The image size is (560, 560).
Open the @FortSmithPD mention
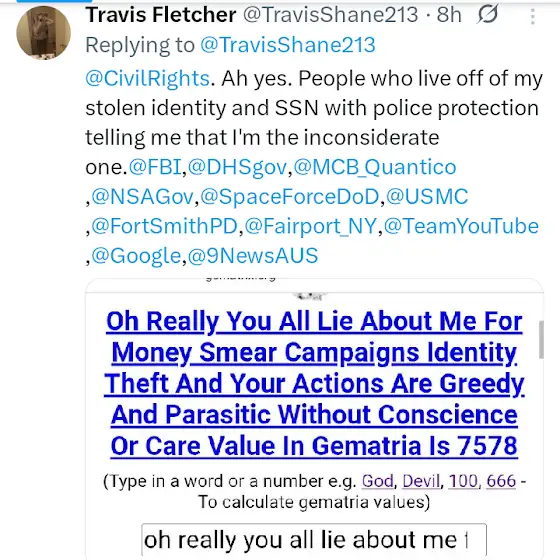pyautogui.click(x=164, y=226)
